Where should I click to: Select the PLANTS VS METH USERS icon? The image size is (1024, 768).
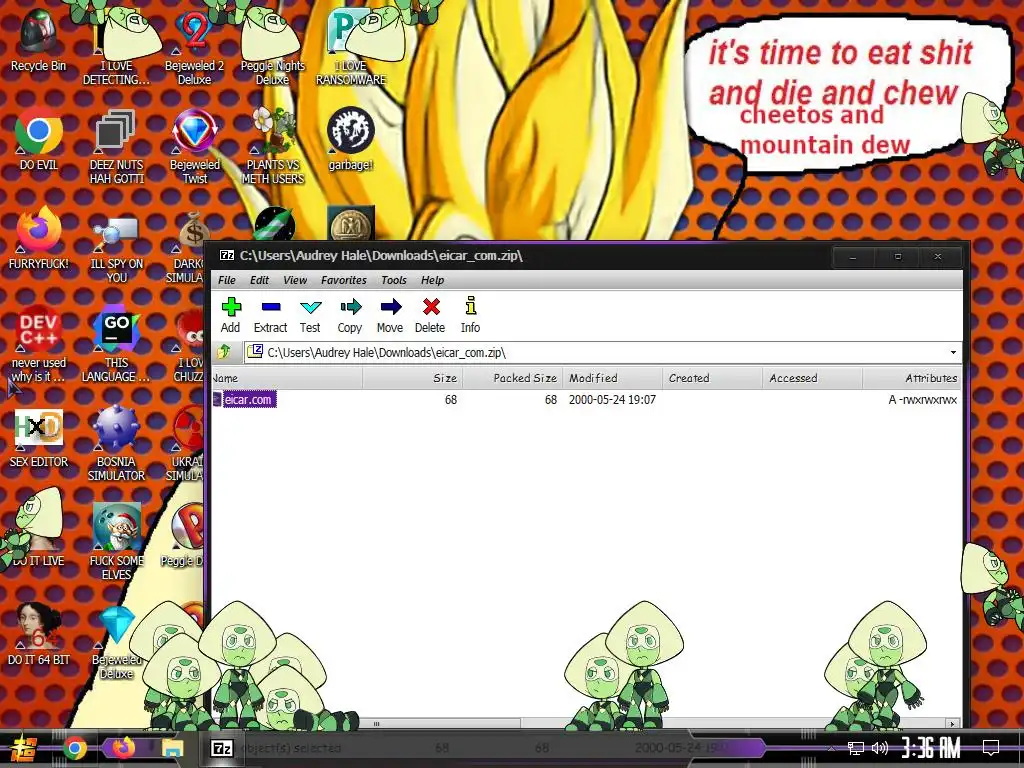tap(272, 147)
